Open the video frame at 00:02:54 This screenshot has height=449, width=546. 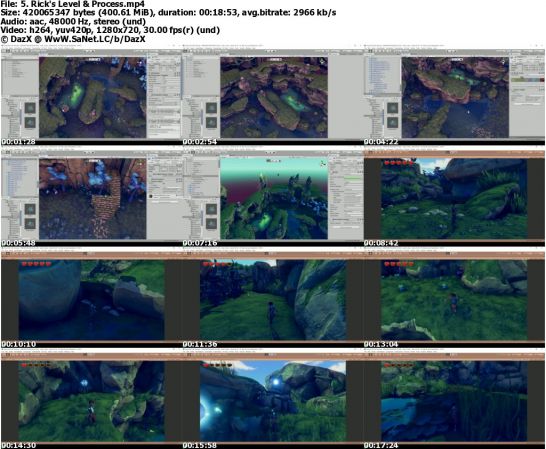tap(273, 95)
